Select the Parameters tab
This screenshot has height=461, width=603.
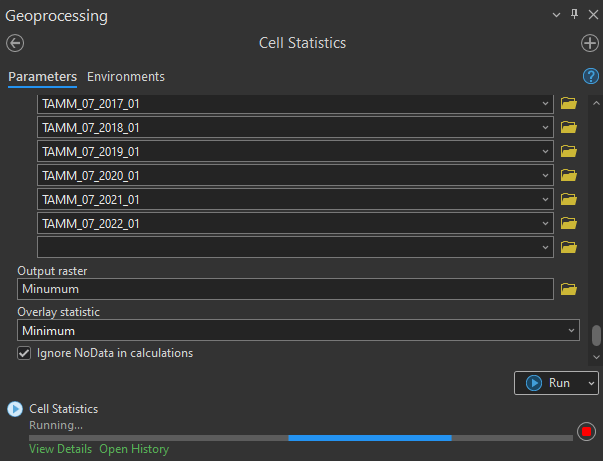42,77
